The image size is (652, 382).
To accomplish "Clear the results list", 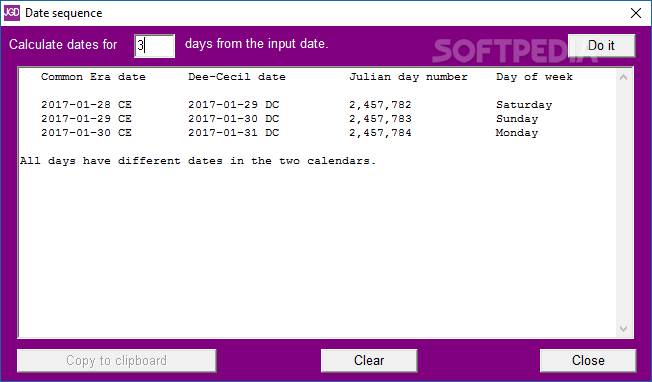I will [x=369, y=360].
